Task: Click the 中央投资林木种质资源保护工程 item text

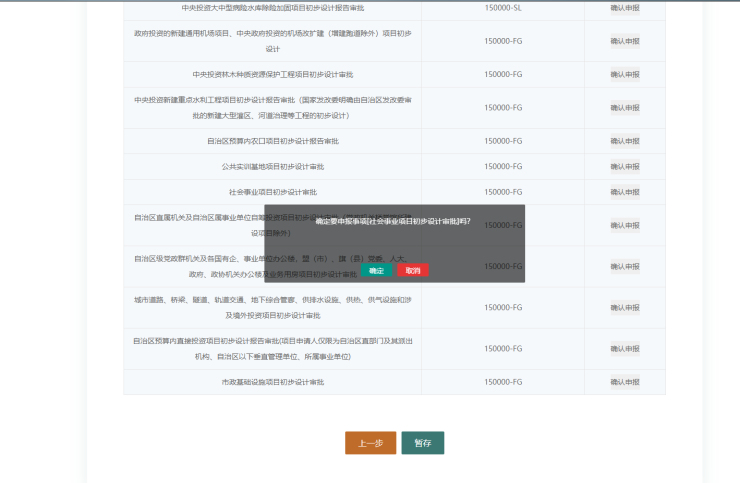Action: 272,74
